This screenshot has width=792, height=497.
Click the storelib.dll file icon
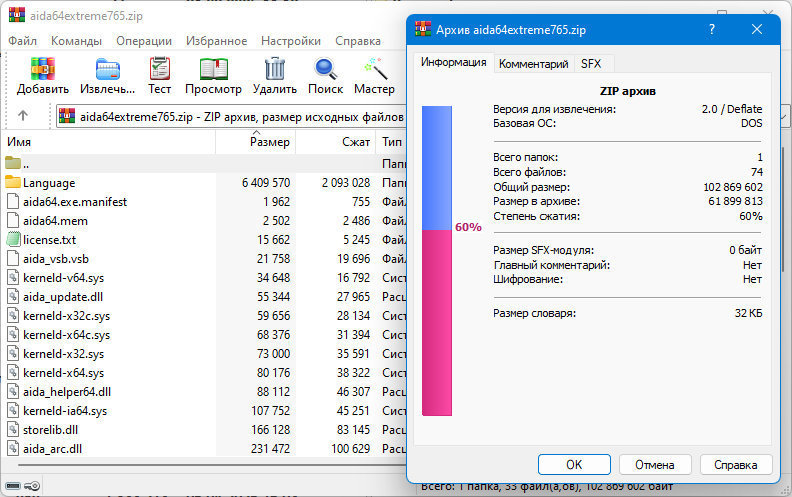pyautogui.click(x=13, y=429)
